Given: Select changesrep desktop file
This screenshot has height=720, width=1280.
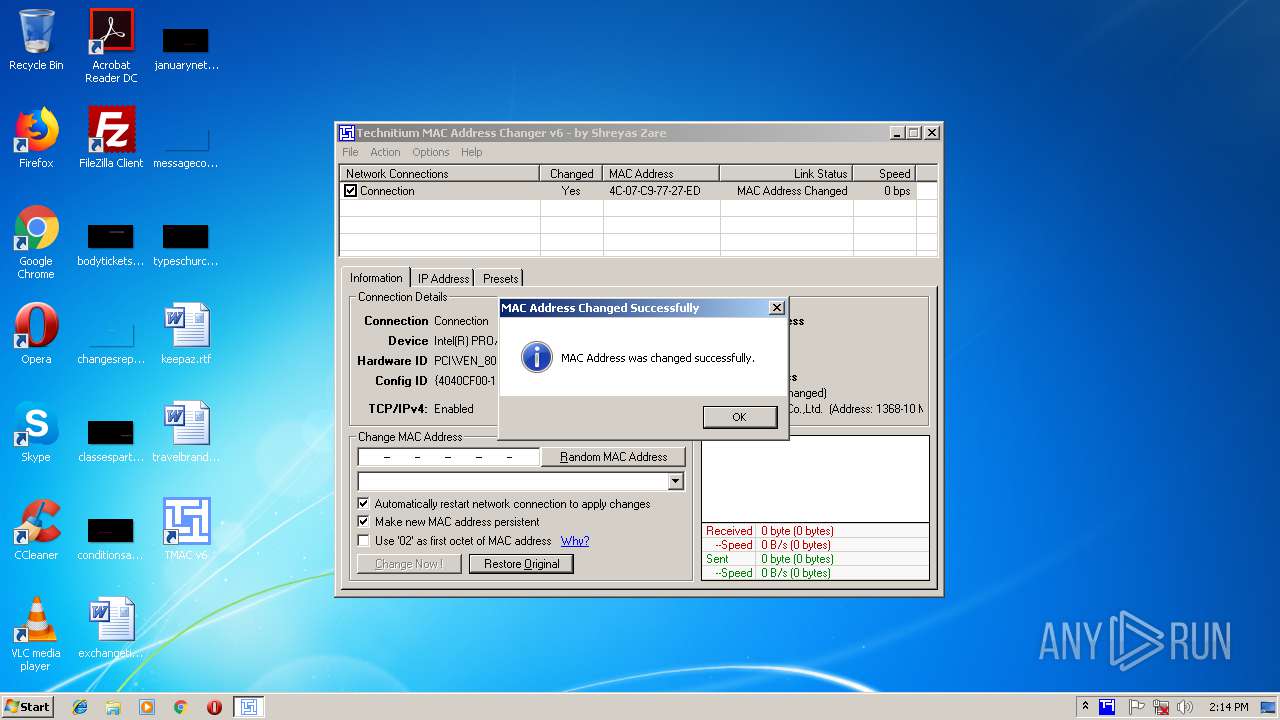Looking at the screenshot, I should 111,343.
